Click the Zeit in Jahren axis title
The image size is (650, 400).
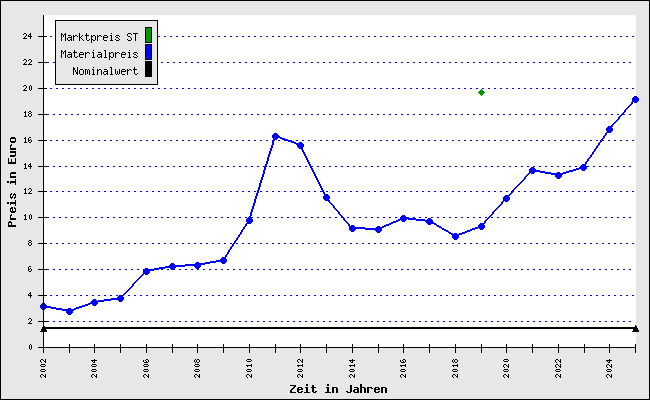(338, 389)
